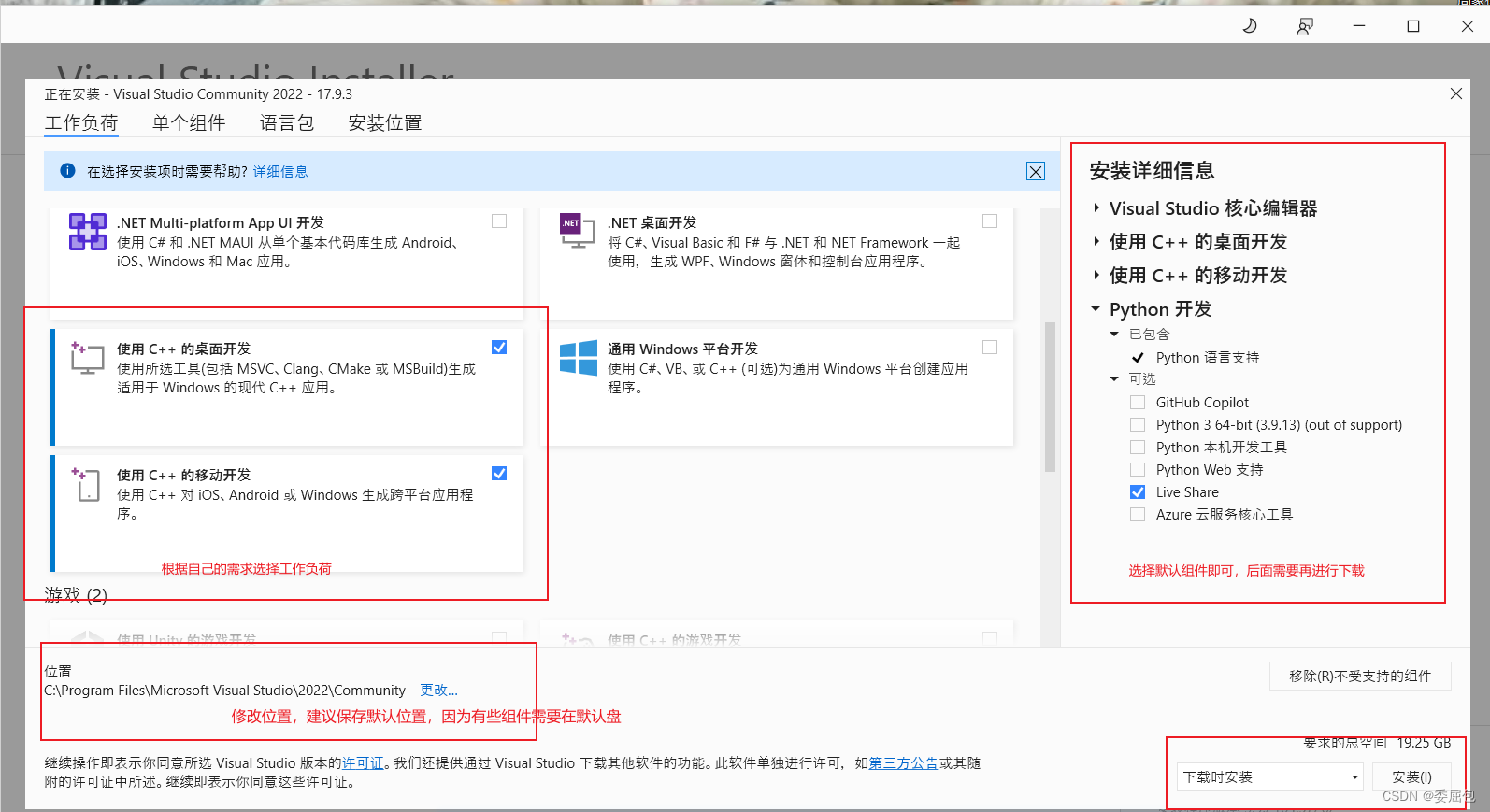Expand 使用 C++ 的桌面开发 details node
The width and height of the screenshot is (1490, 812).
coord(1096,242)
